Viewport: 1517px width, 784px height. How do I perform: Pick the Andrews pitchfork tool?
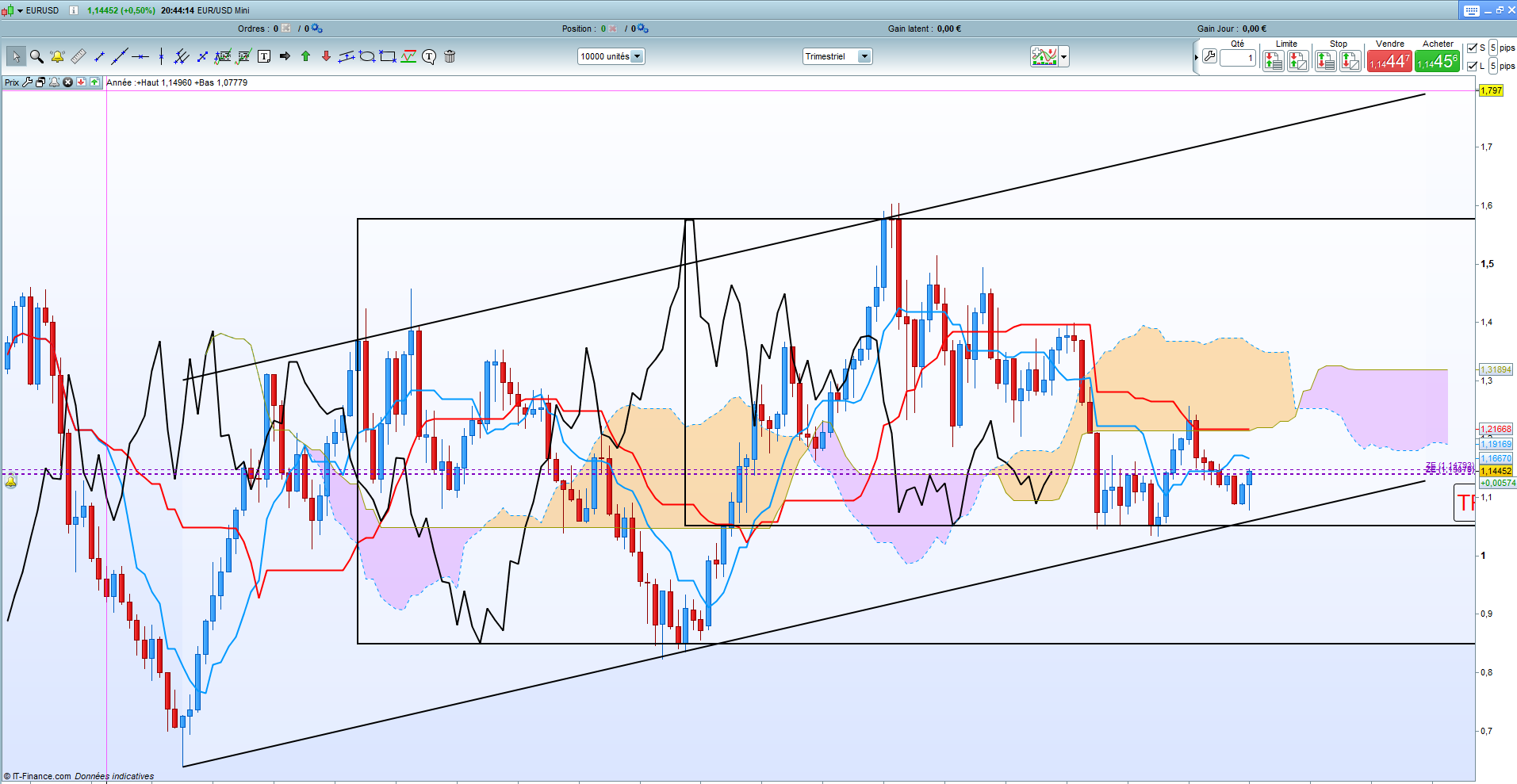coord(182,56)
